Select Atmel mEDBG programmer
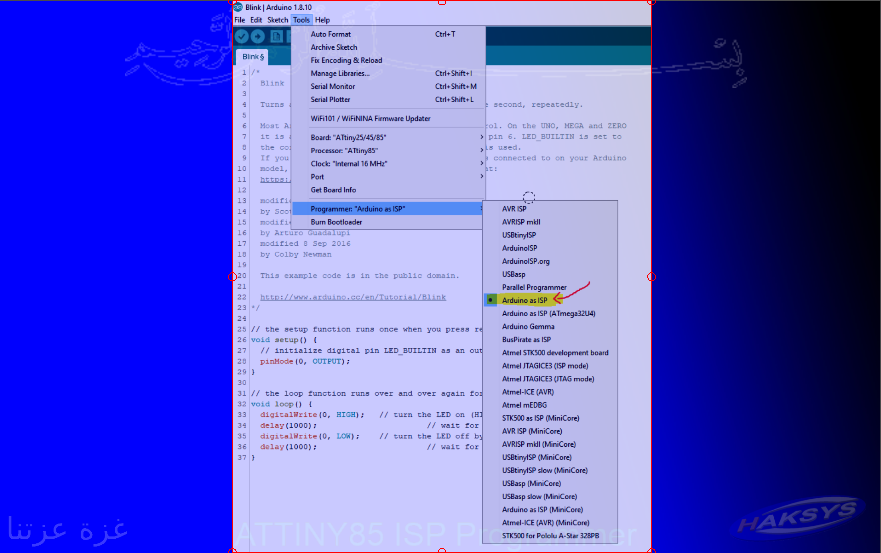This screenshot has width=881, height=553. [x=550, y=405]
